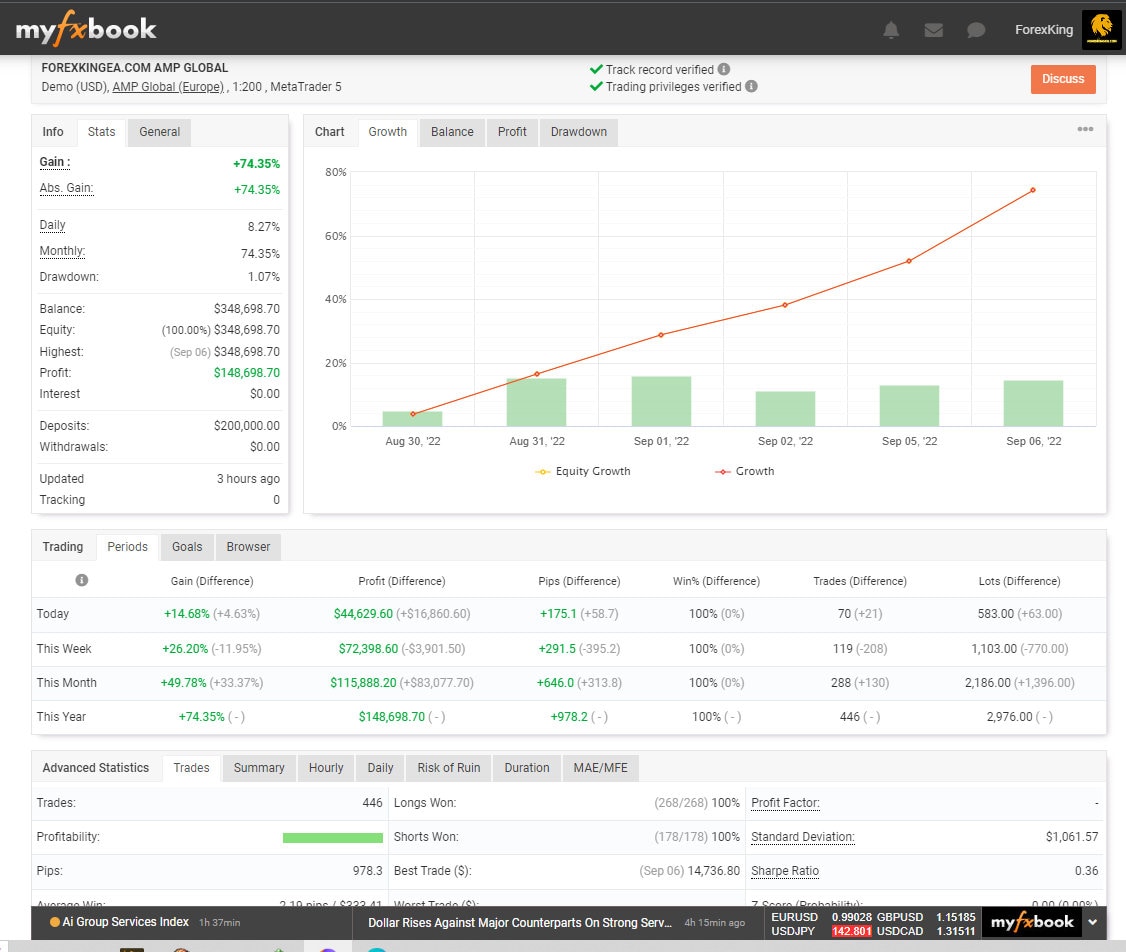Click the ForexKing lion profile avatar
The image size is (1126, 952).
click(x=1102, y=29)
